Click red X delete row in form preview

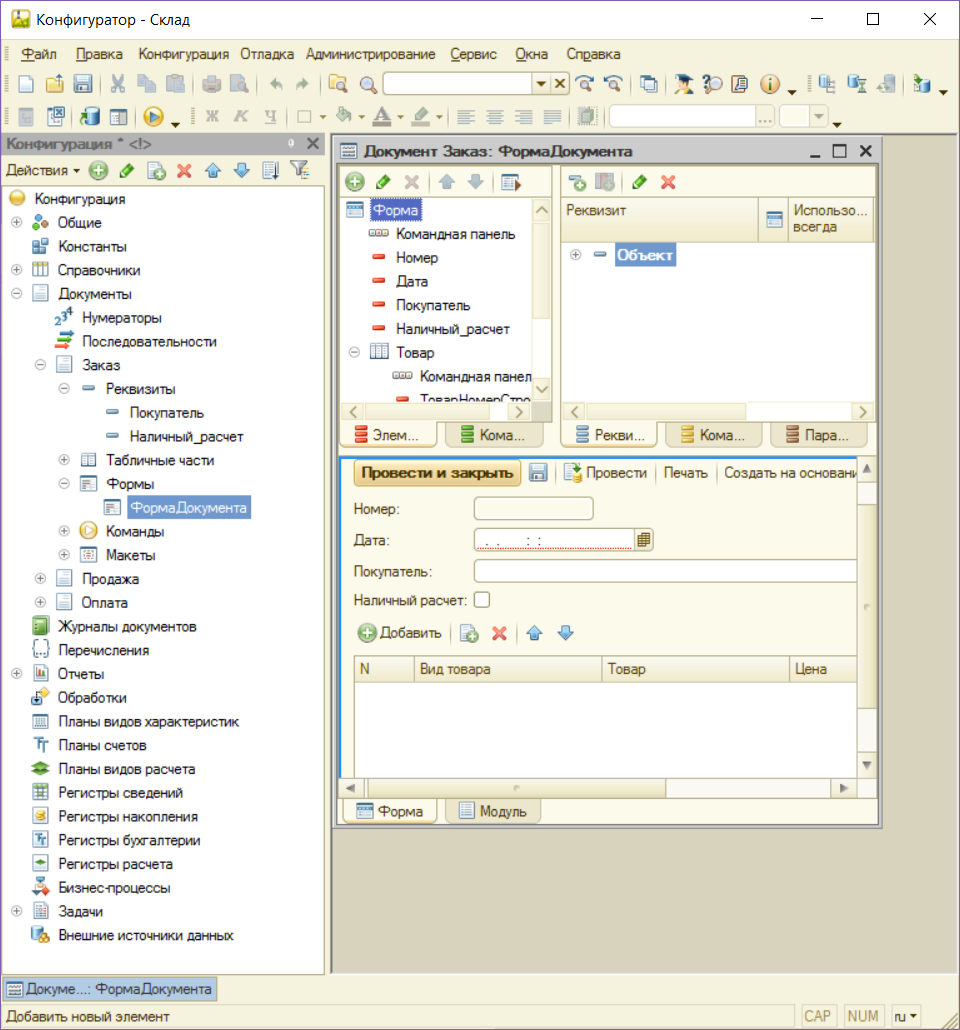point(499,633)
